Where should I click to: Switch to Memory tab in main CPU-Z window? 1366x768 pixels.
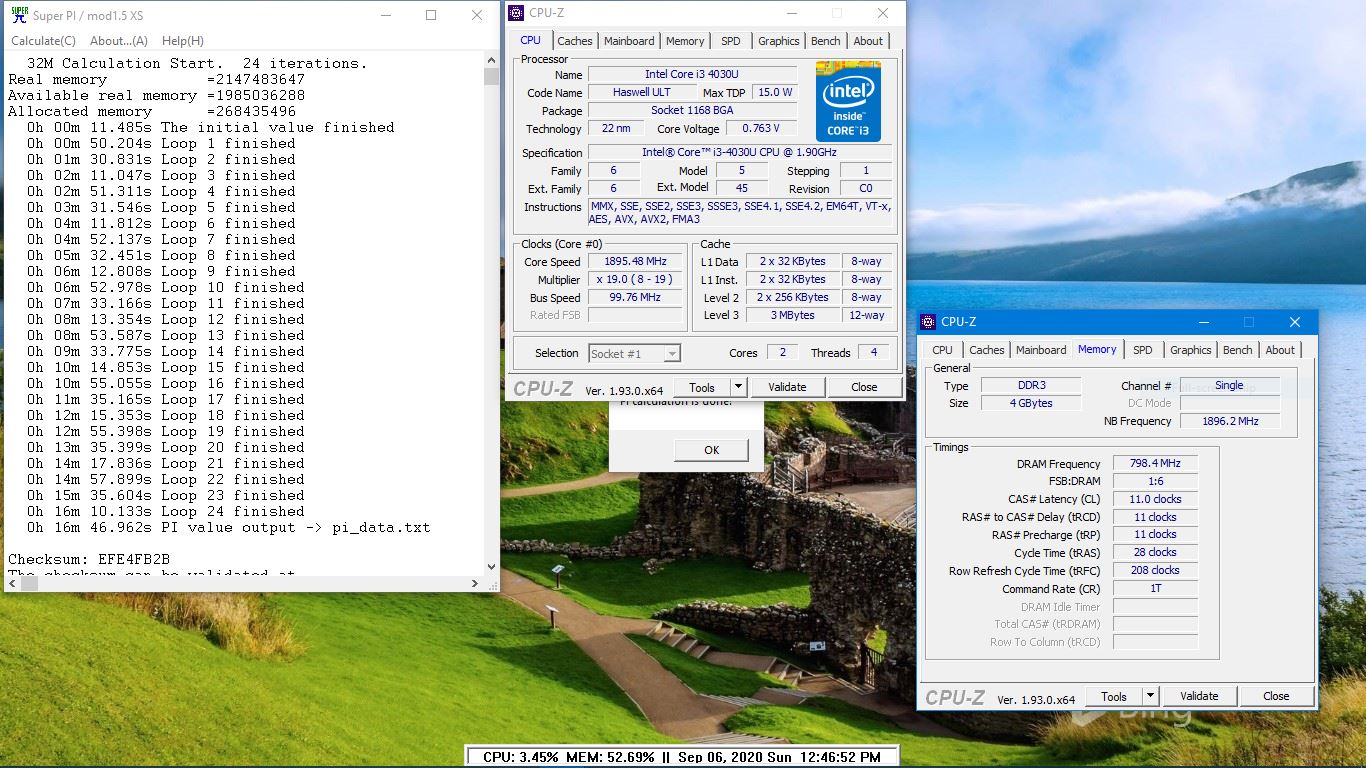685,41
